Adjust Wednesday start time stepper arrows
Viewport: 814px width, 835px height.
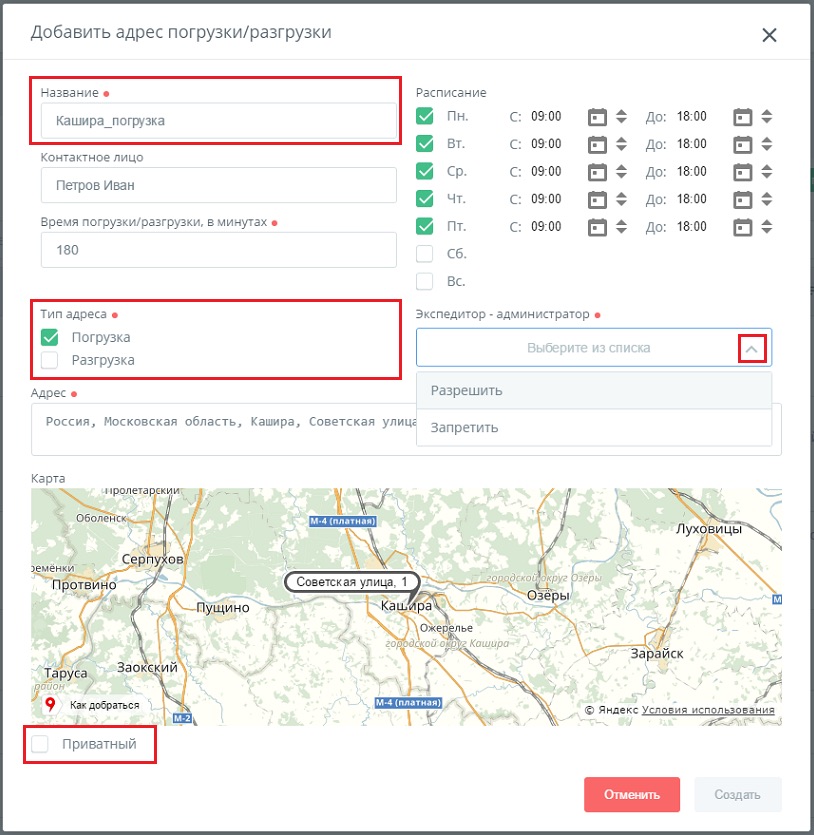(x=621, y=172)
